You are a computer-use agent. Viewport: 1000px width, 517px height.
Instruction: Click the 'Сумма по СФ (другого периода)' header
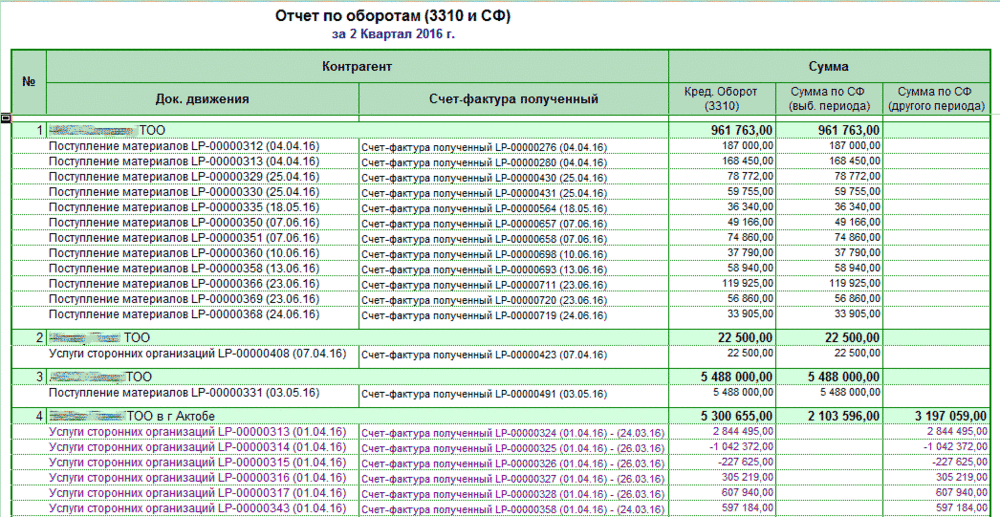pos(937,99)
